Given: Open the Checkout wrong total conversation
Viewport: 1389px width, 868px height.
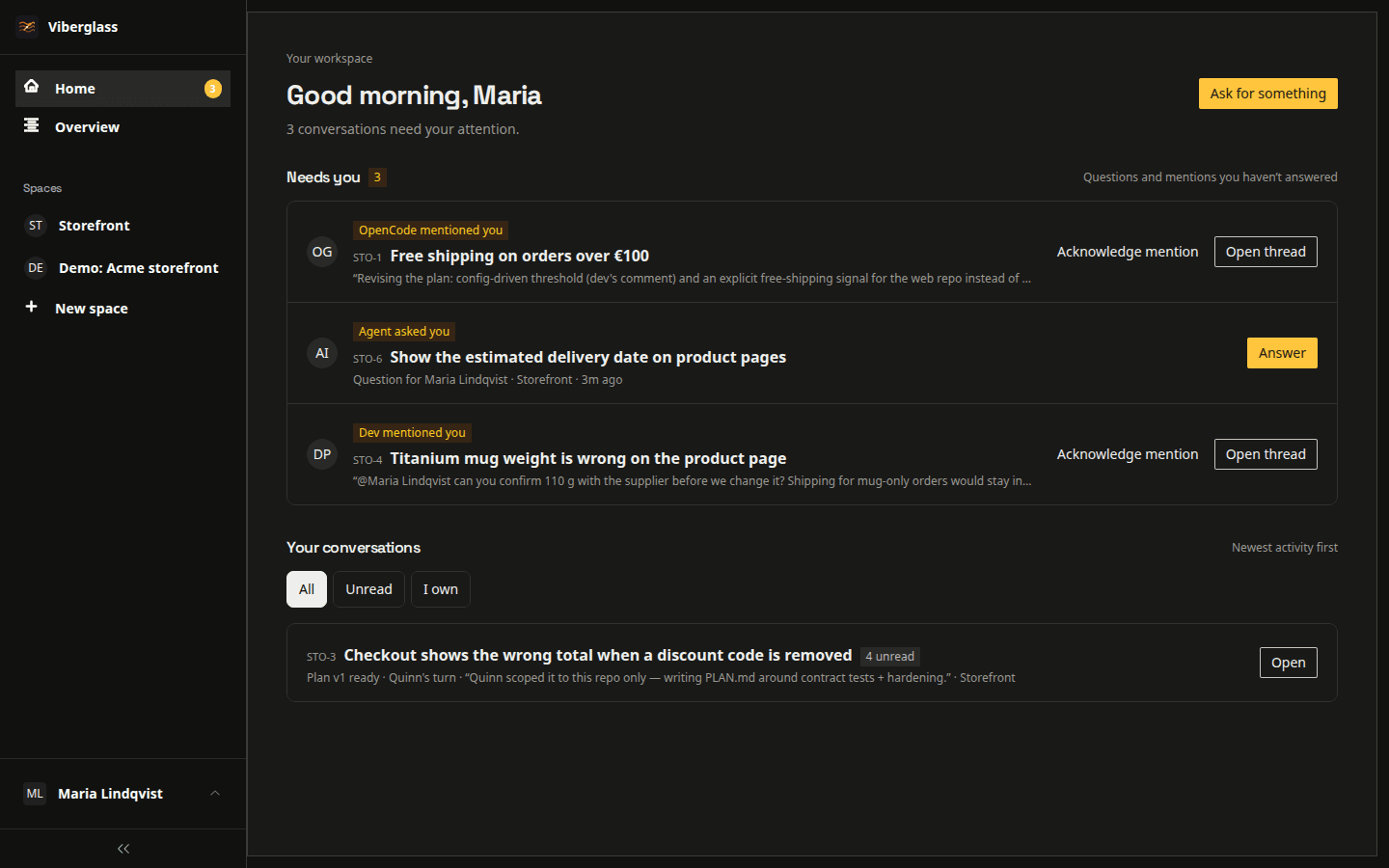Looking at the screenshot, I should pyautogui.click(x=1289, y=663).
